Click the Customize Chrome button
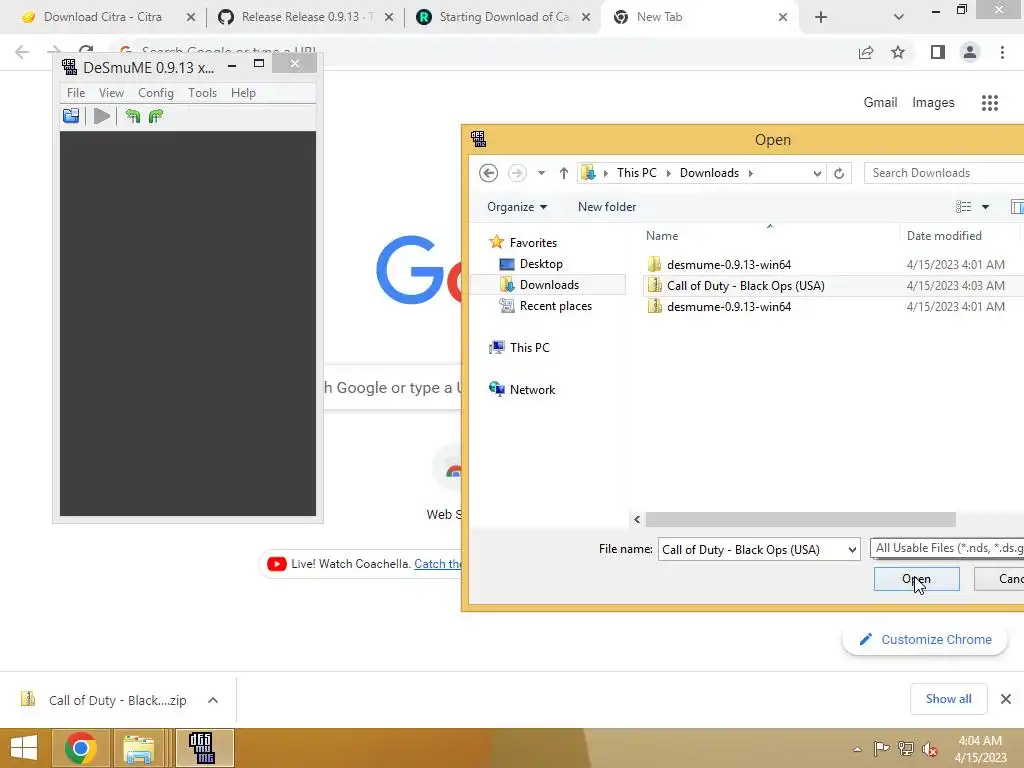The height and width of the screenshot is (768, 1024). coord(925,639)
